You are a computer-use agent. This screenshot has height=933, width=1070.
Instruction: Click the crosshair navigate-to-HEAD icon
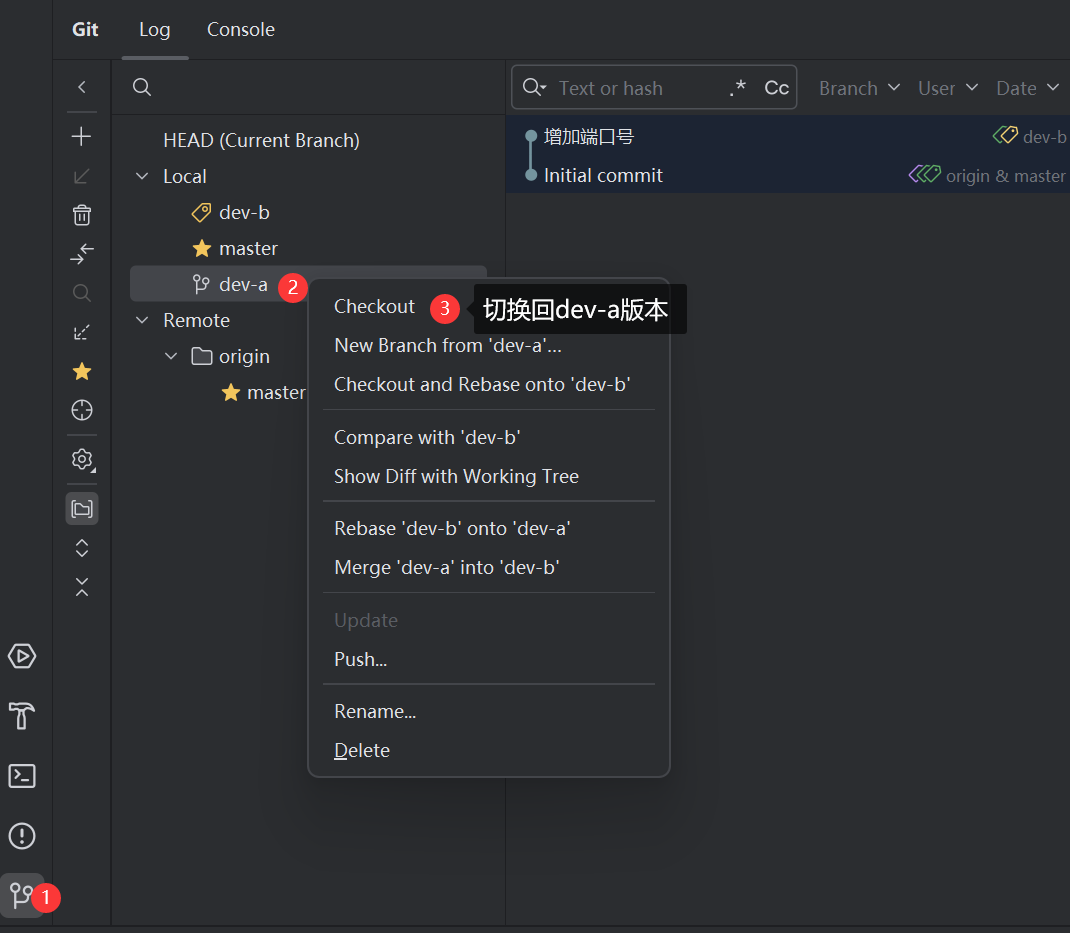(x=82, y=410)
